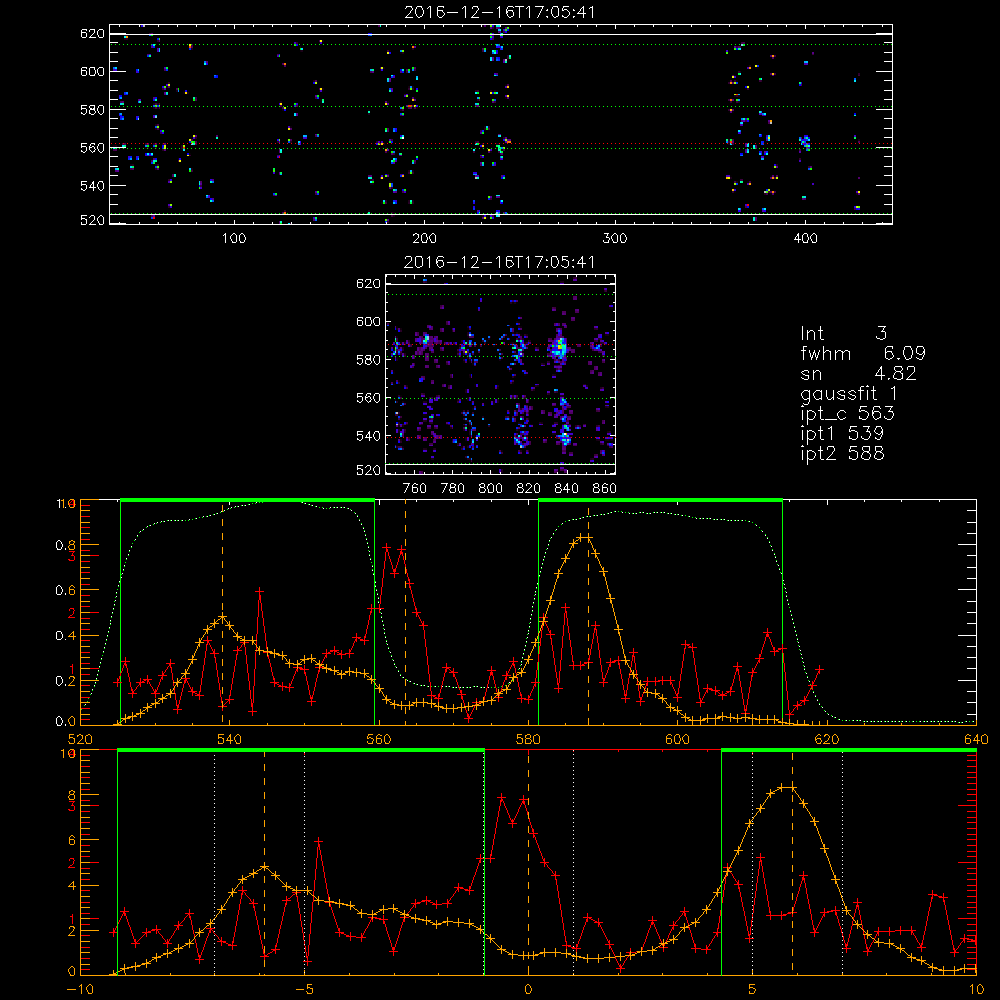1000x1000 pixels.
Task: Click x-axis label 540 on profile plot
Action: (x=229, y=740)
